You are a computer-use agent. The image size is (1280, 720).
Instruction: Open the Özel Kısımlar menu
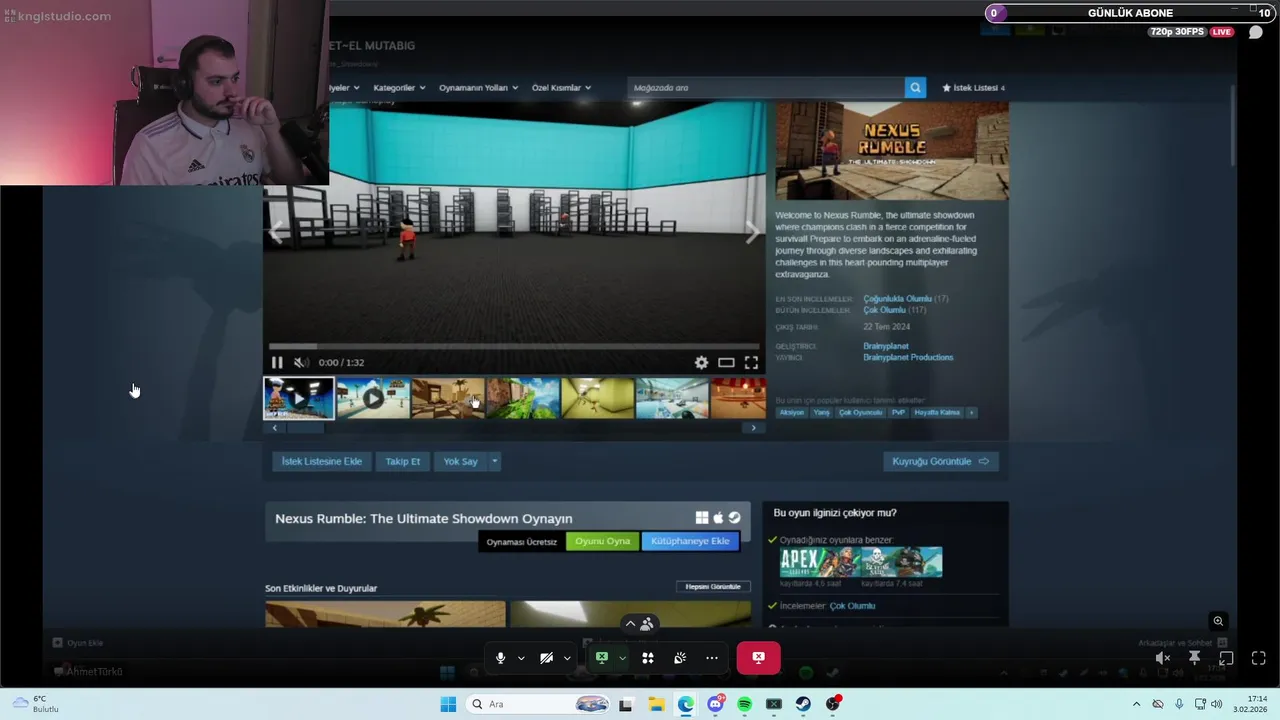561,88
